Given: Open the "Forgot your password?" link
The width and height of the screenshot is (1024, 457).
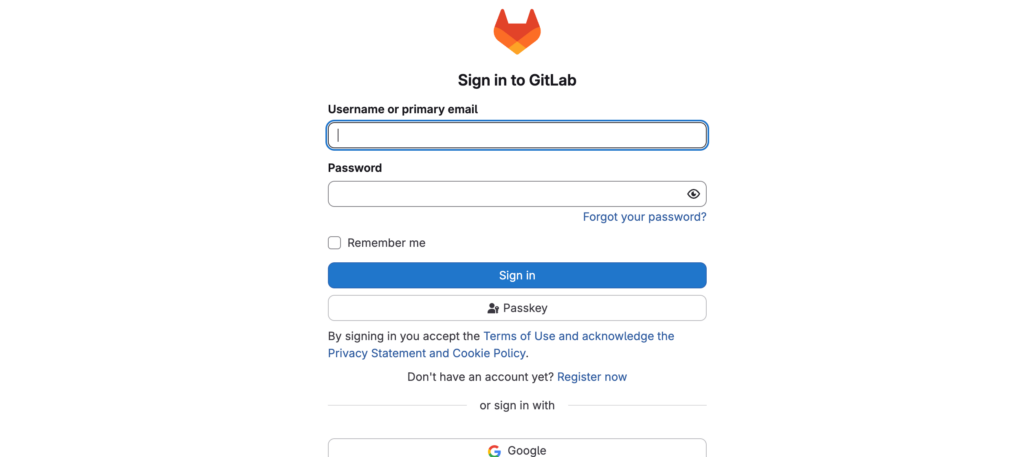Looking at the screenshot, I should pyautogui.click(x=644, y=217).
